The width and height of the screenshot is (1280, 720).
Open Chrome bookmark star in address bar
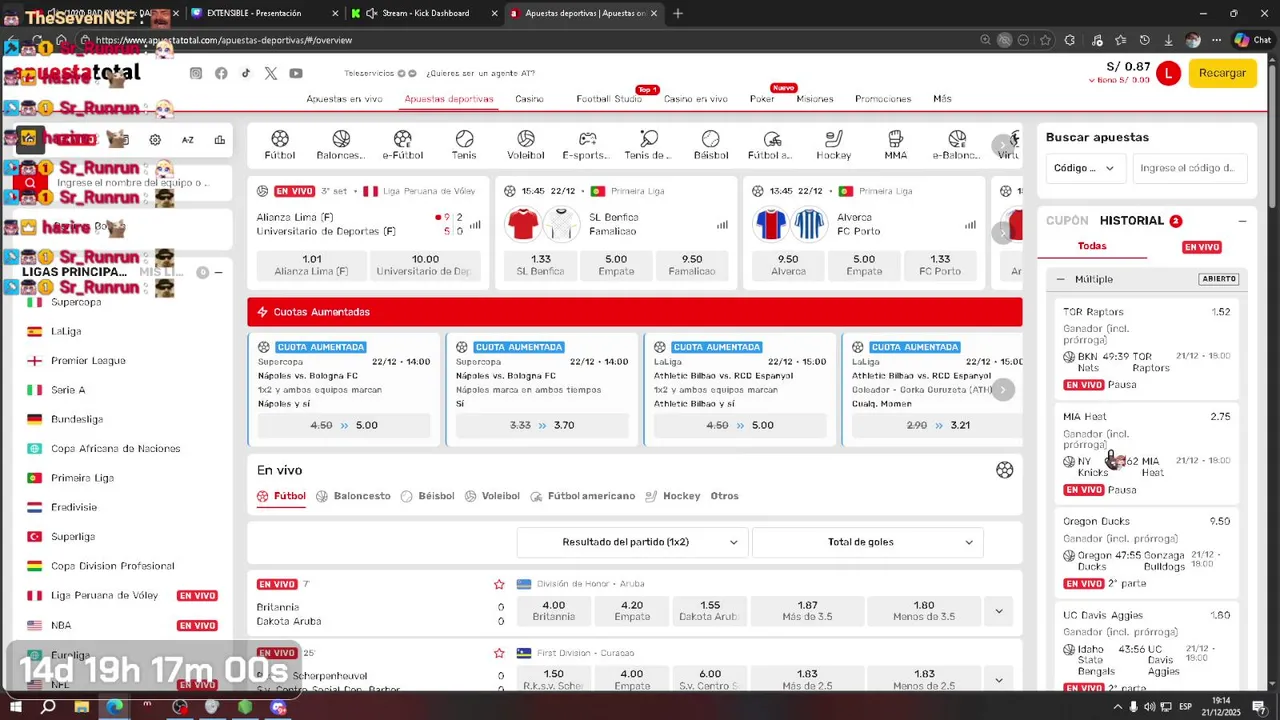1045,40
